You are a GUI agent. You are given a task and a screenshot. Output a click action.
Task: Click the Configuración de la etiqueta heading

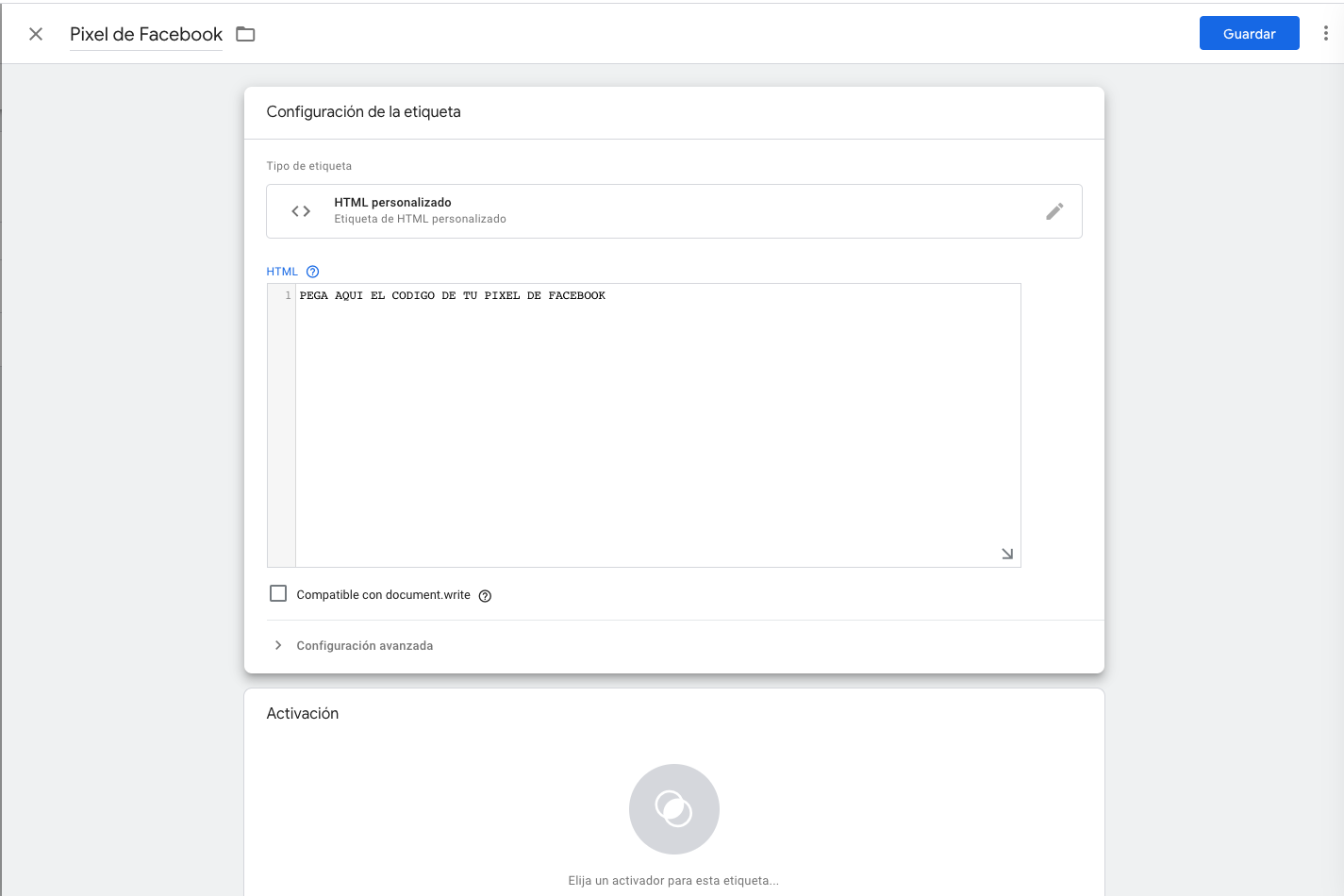point(364,112)
